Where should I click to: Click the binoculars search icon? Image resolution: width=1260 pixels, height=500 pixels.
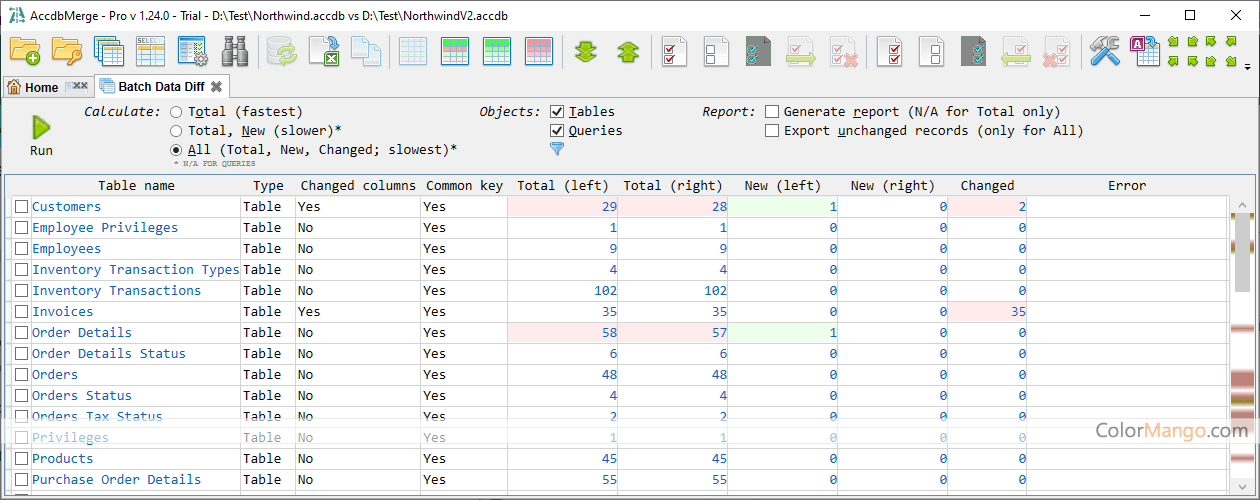point(235,51)
